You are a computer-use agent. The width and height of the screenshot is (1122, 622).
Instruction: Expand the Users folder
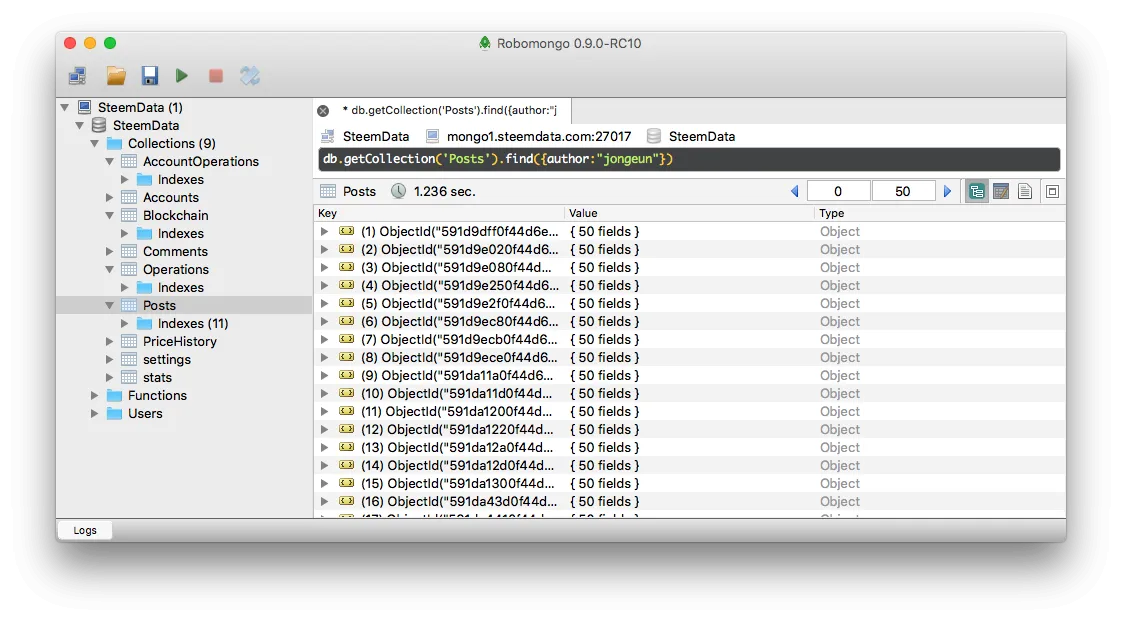pos(94,413)
